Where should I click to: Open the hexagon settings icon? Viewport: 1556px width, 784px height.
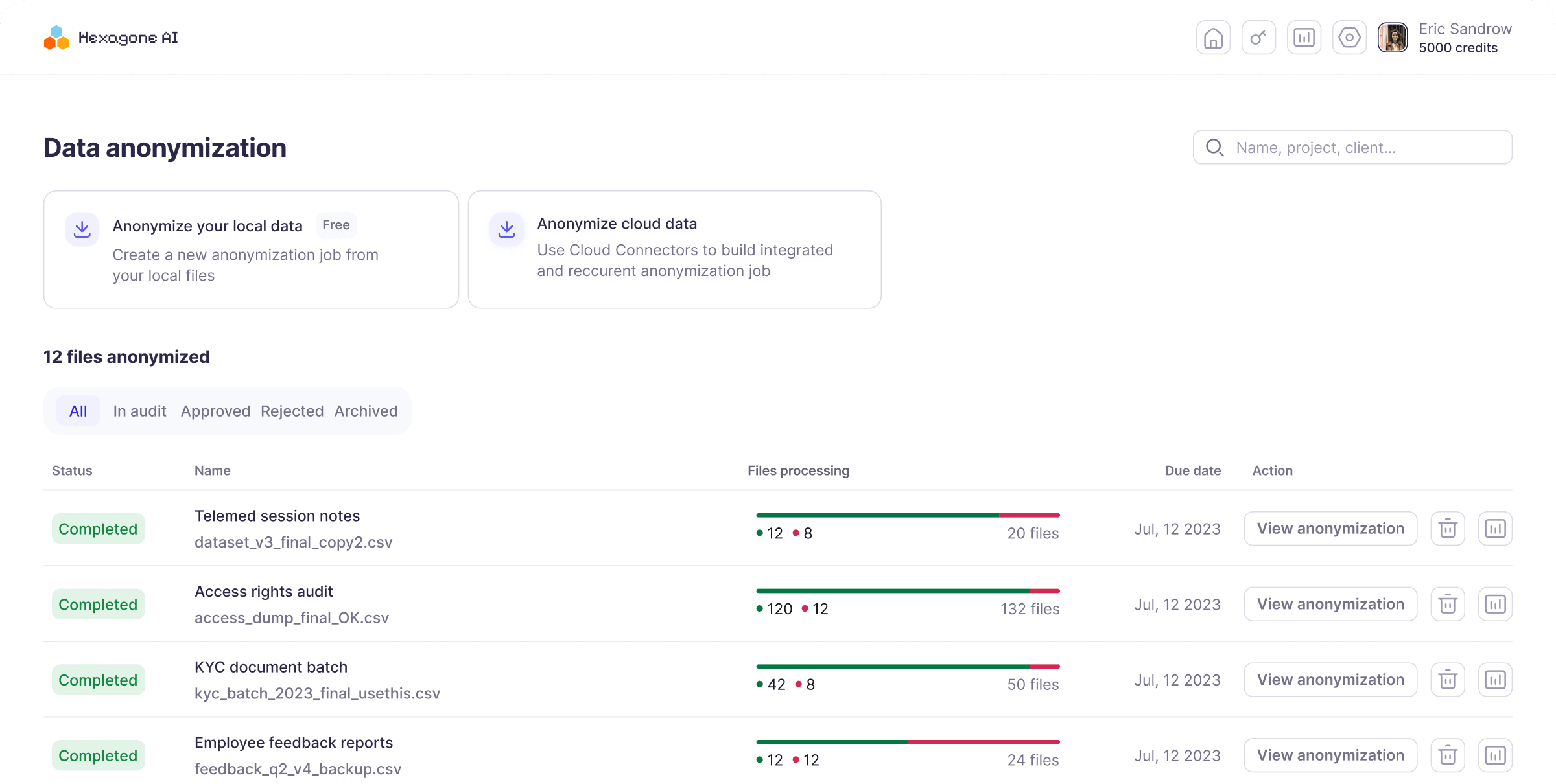tap(1349, 38)
